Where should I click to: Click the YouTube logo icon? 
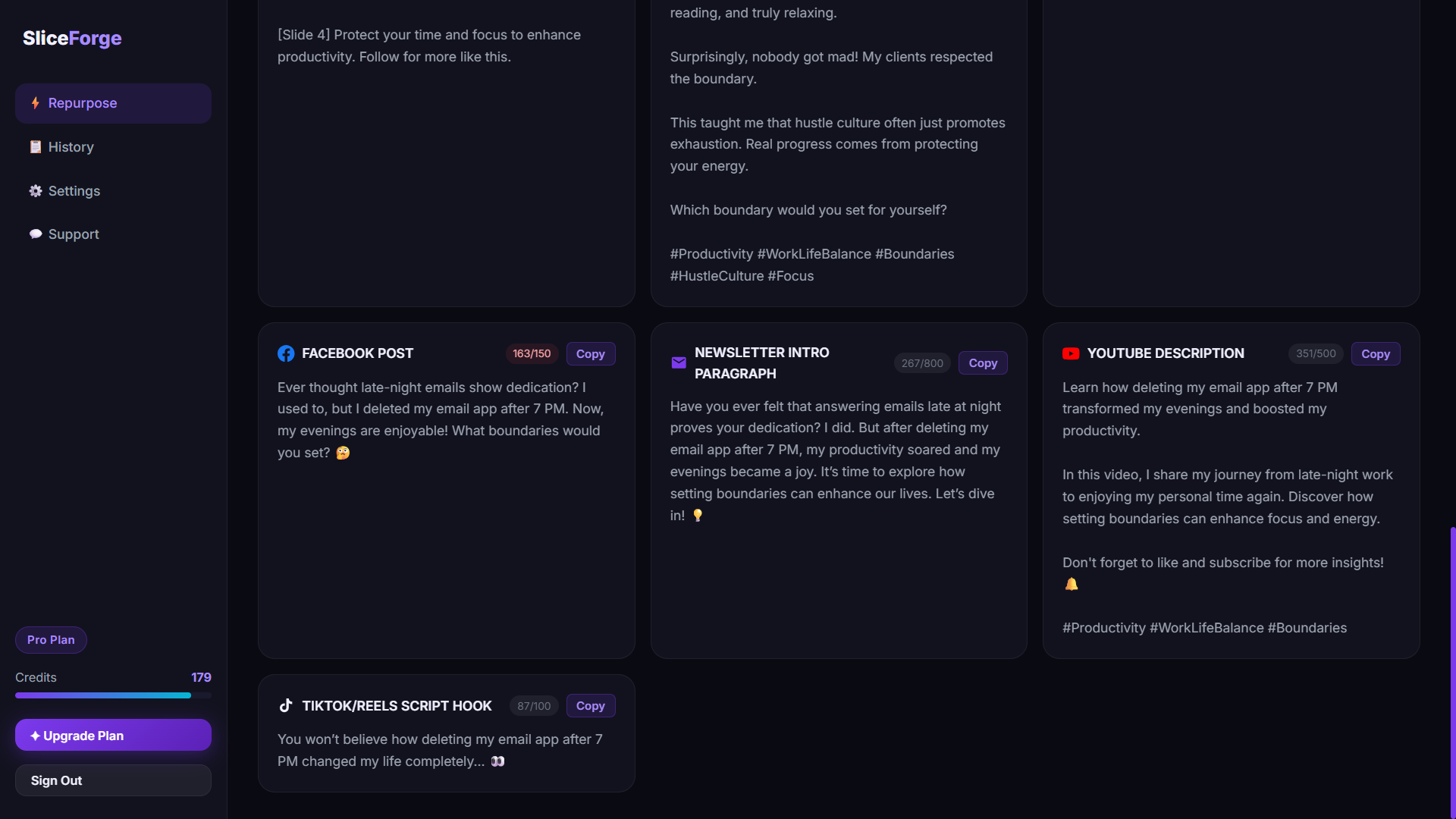pos(1071,353)
